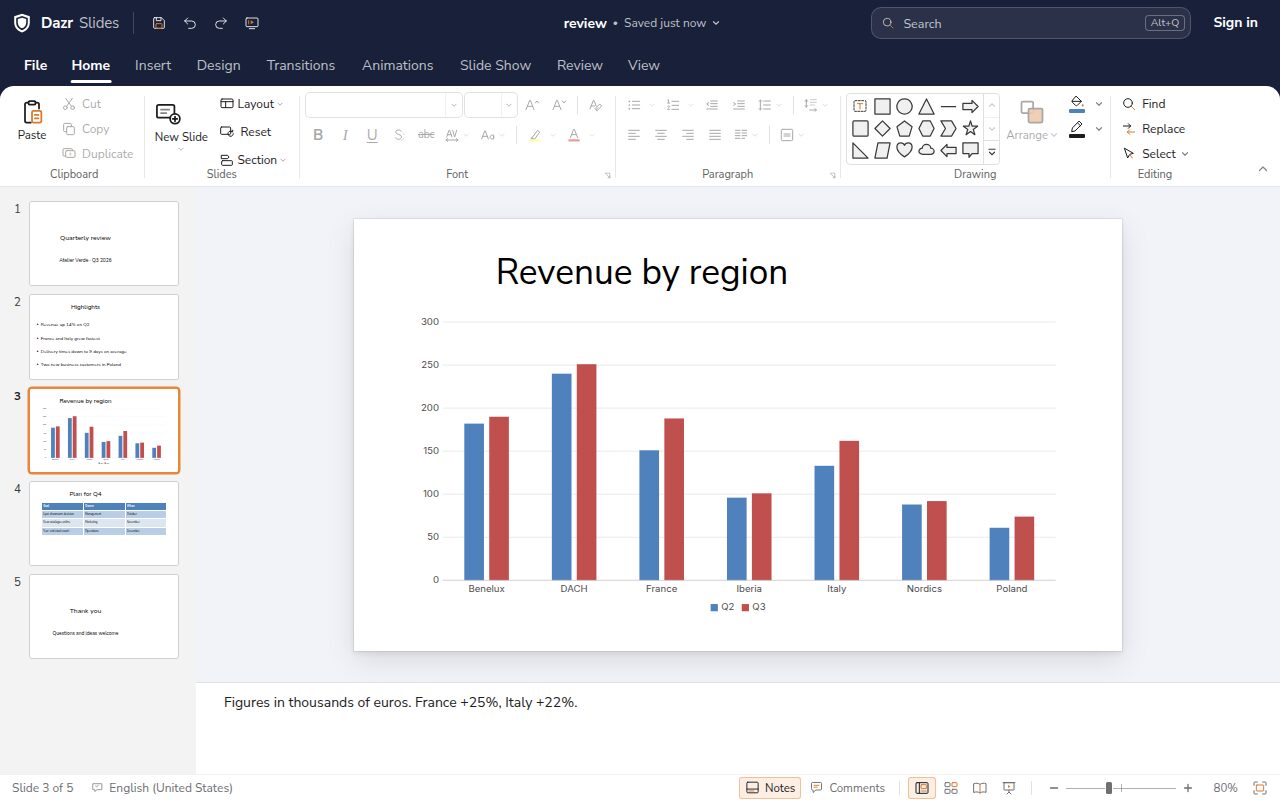Choose the right arrow shape
This screenshot has width=1280, height=800.
point(970,106)
